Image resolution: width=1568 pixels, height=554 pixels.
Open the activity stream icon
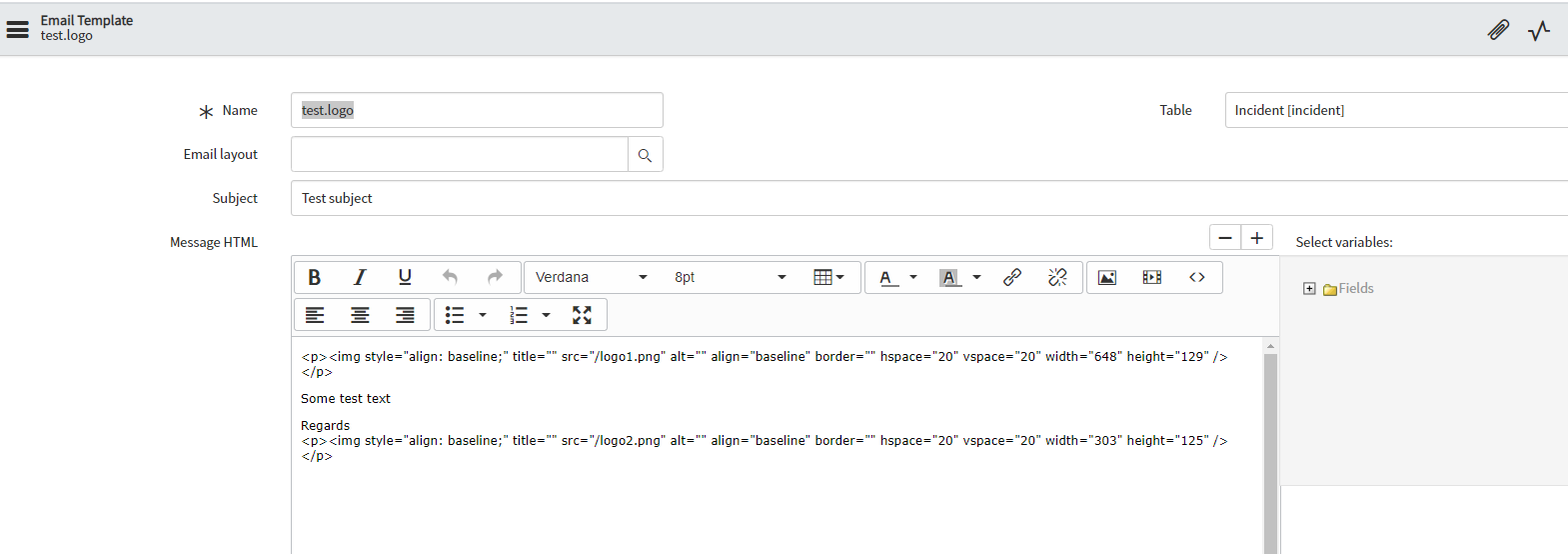[x=1539, y=30]
